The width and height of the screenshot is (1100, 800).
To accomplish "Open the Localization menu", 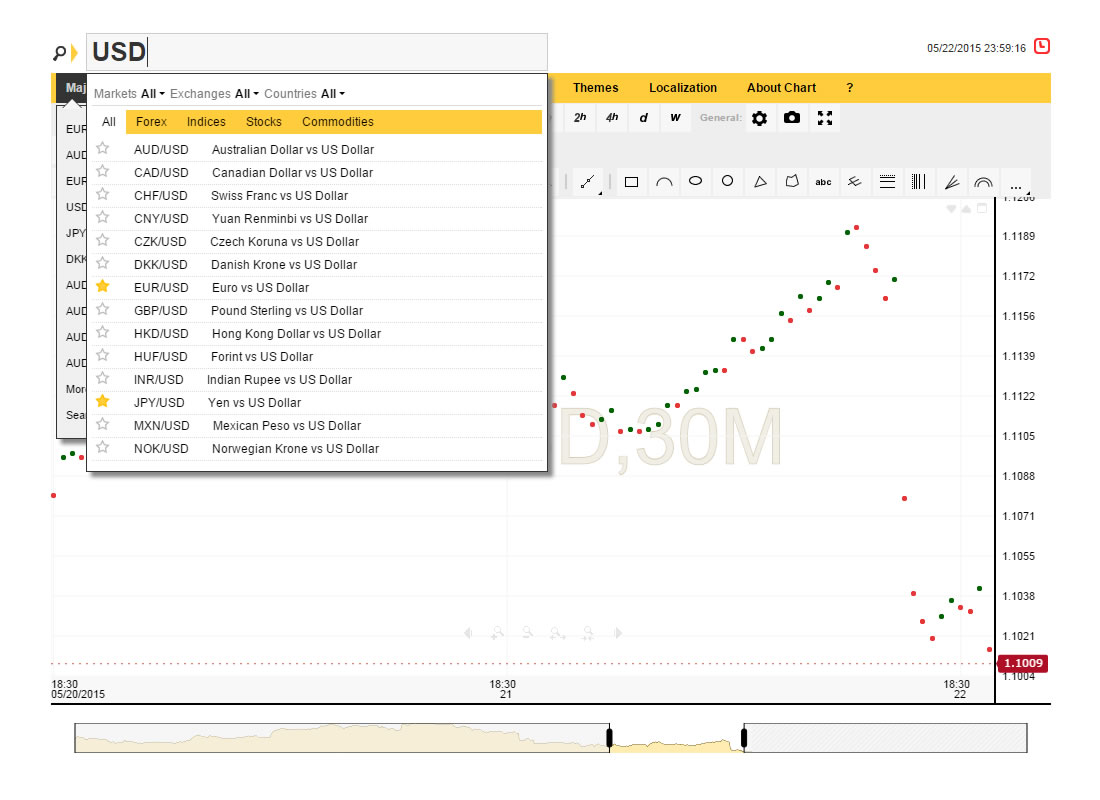I will pos(683,88).
